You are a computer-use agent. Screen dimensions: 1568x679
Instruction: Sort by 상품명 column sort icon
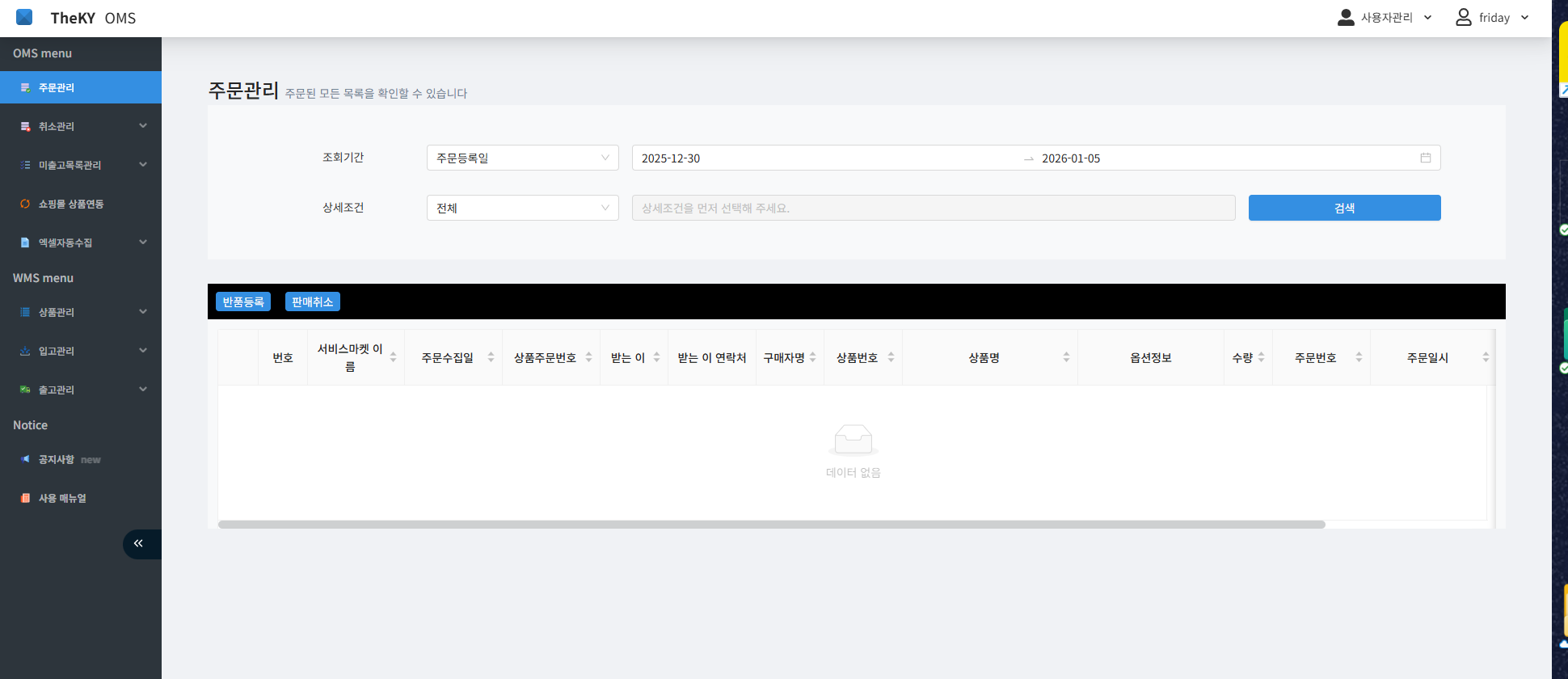click(x=1066, y=357)
